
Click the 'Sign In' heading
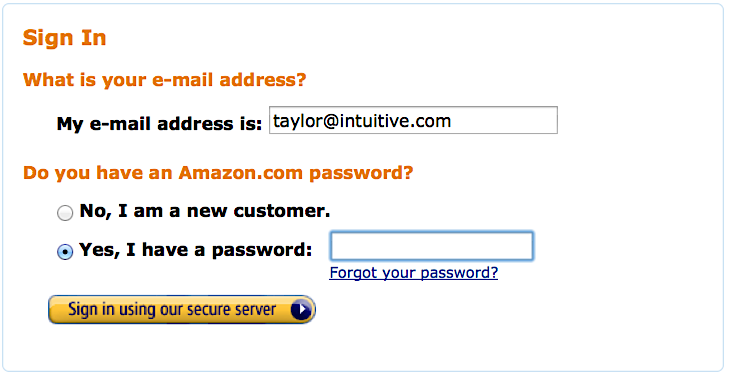(x=64, y=38)
